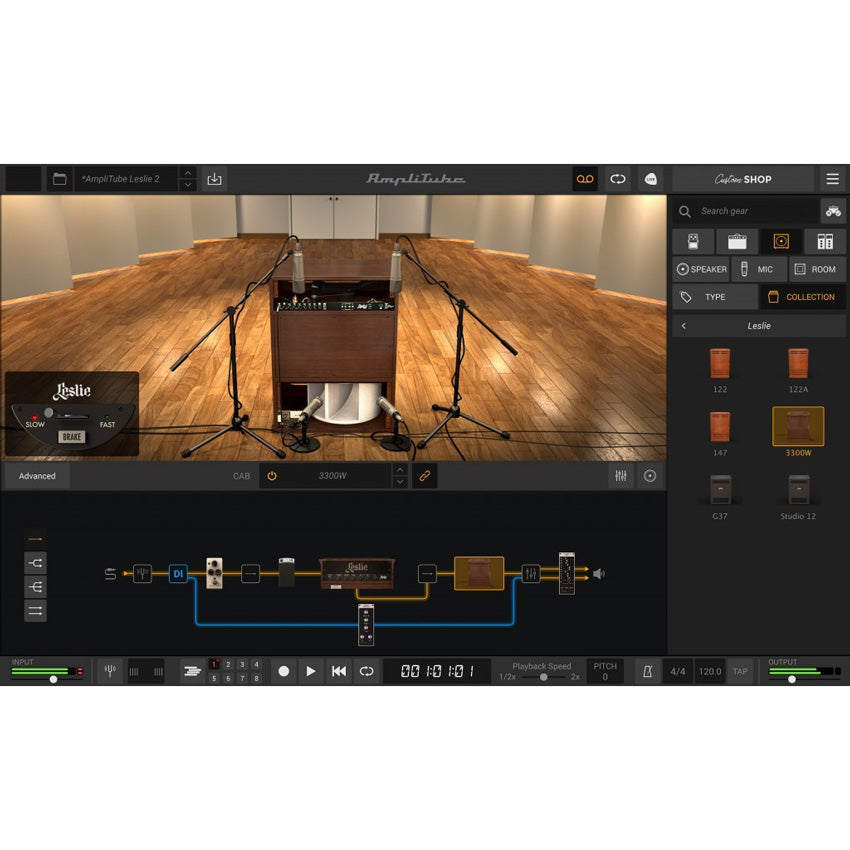Open the tuner in bottom bar
Viewport: 850px width, 850px height.
pos(110,671)
